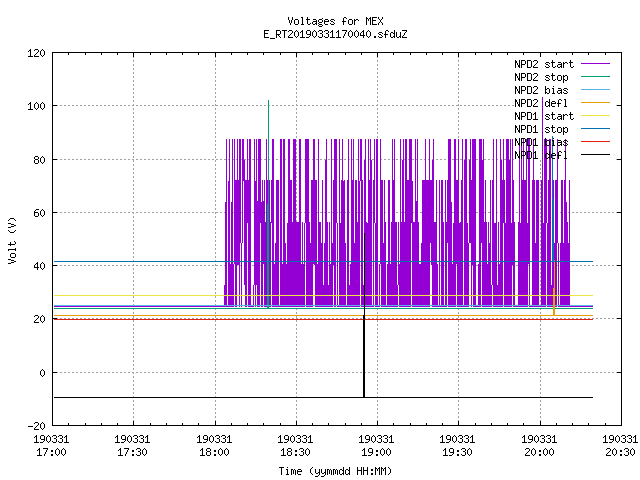This screenshot has width=640, height=480.
Task: Click the chart title 'Voltages for MEX'
Action: point(335,21)
